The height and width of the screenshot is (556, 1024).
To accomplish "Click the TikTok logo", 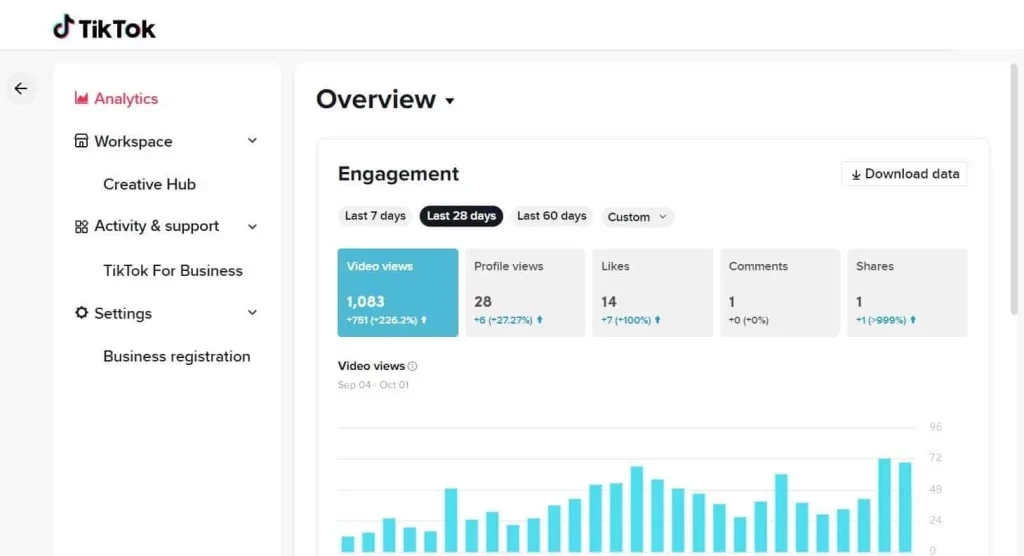I will 104,27.
